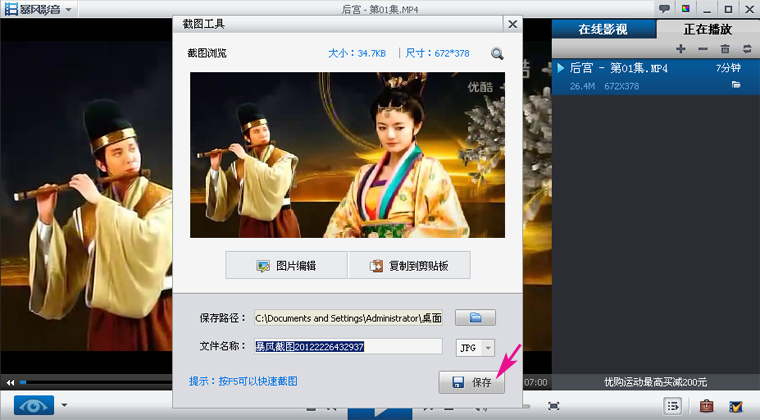Open dropdown arrow beside the eye button
The height and width of the screenshot is (420, 760).
pyautogui.click(x=64, y=405)
